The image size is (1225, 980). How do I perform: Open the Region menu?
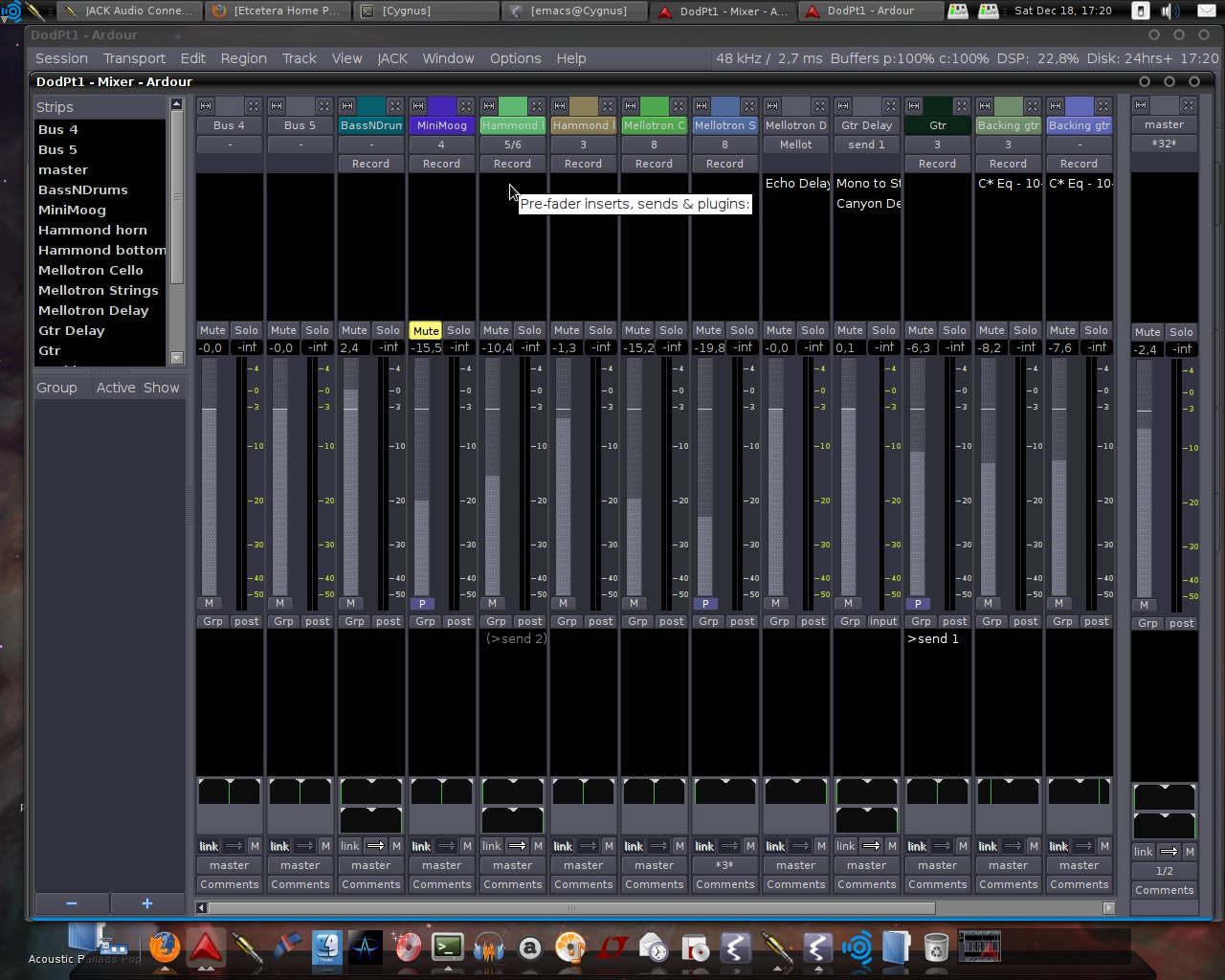pos(243,58)
